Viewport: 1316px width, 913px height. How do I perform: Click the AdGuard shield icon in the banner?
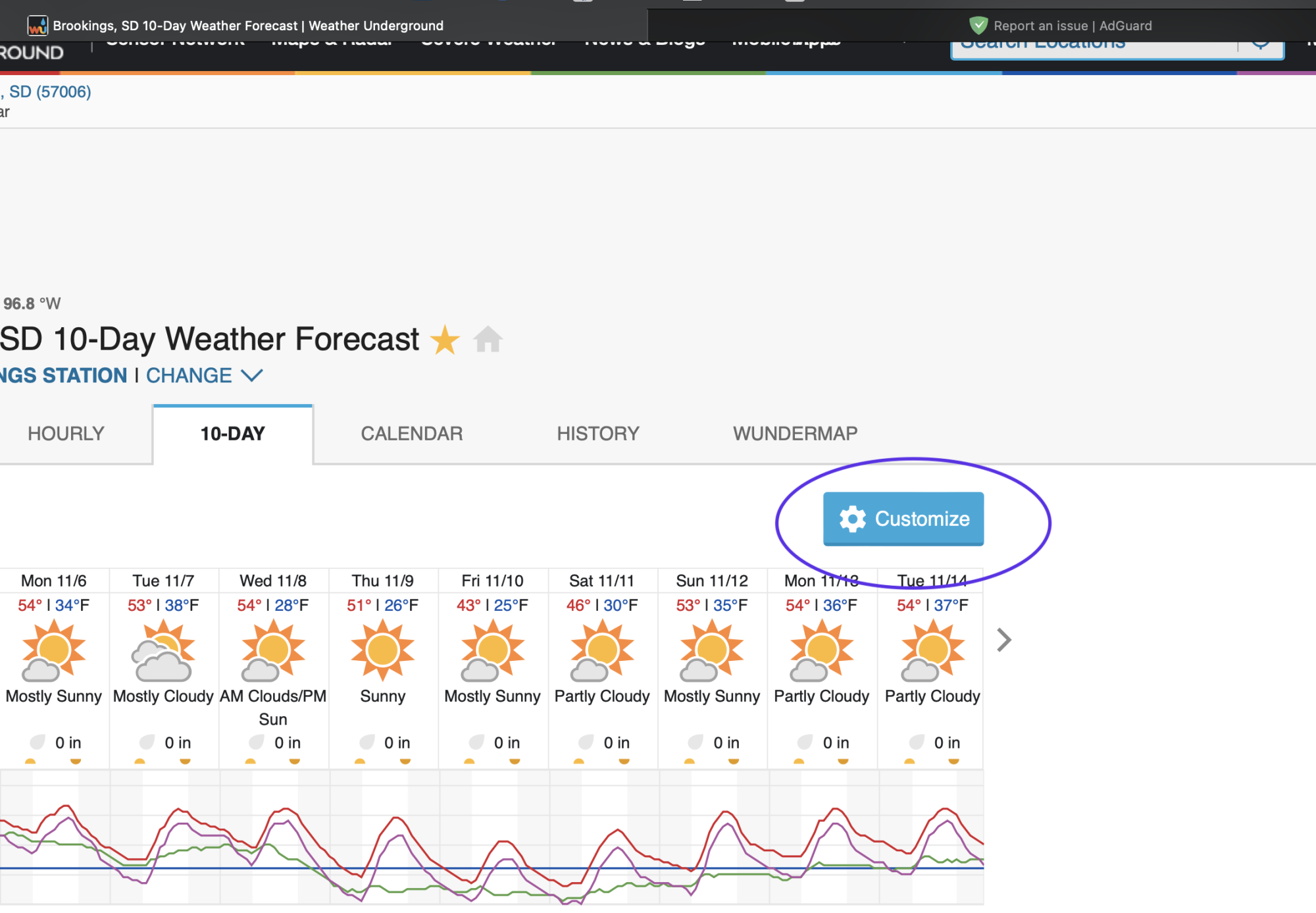tap(978, 25)
